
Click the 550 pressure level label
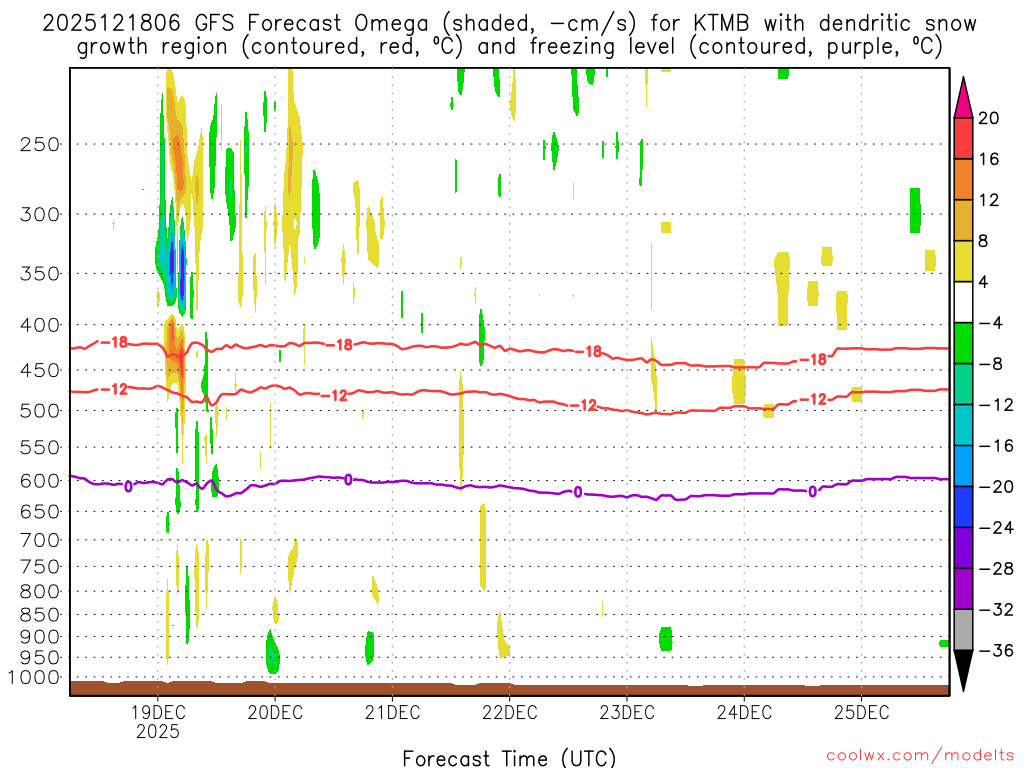pos(40,448)
